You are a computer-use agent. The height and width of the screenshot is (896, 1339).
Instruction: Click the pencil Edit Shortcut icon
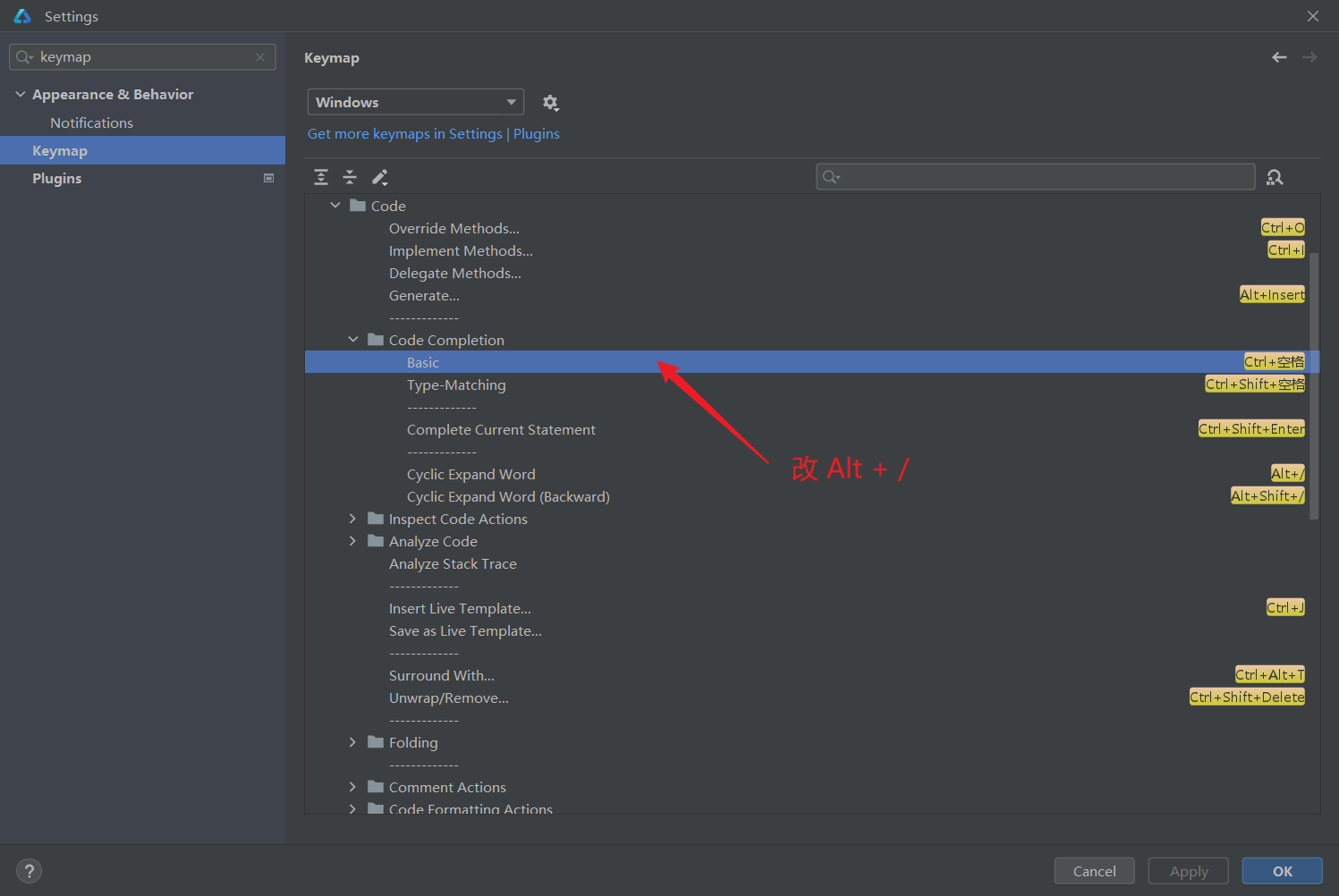(380, 177)
